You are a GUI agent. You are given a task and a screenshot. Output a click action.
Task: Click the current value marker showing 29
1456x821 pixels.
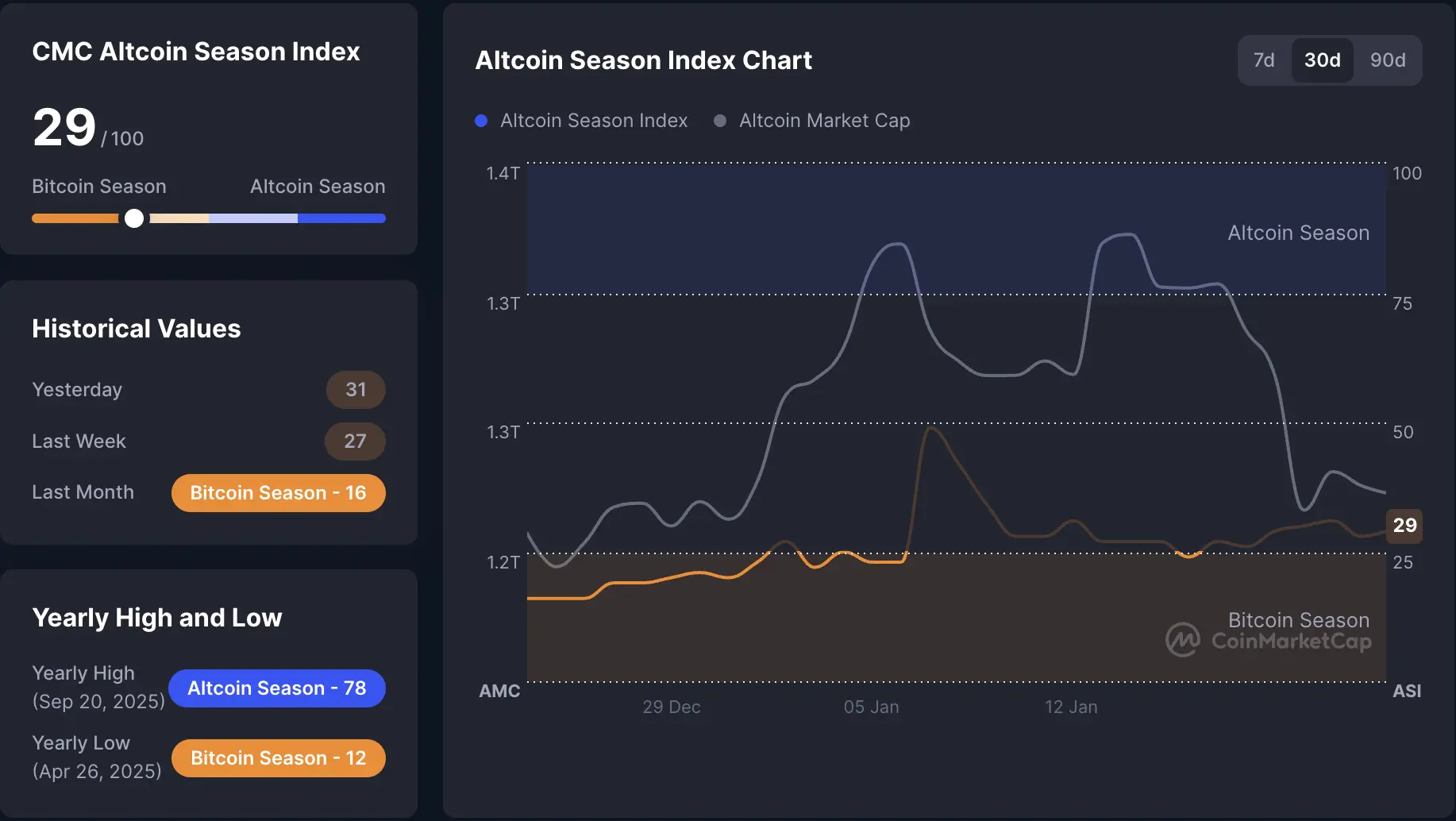click(1404, 526)
